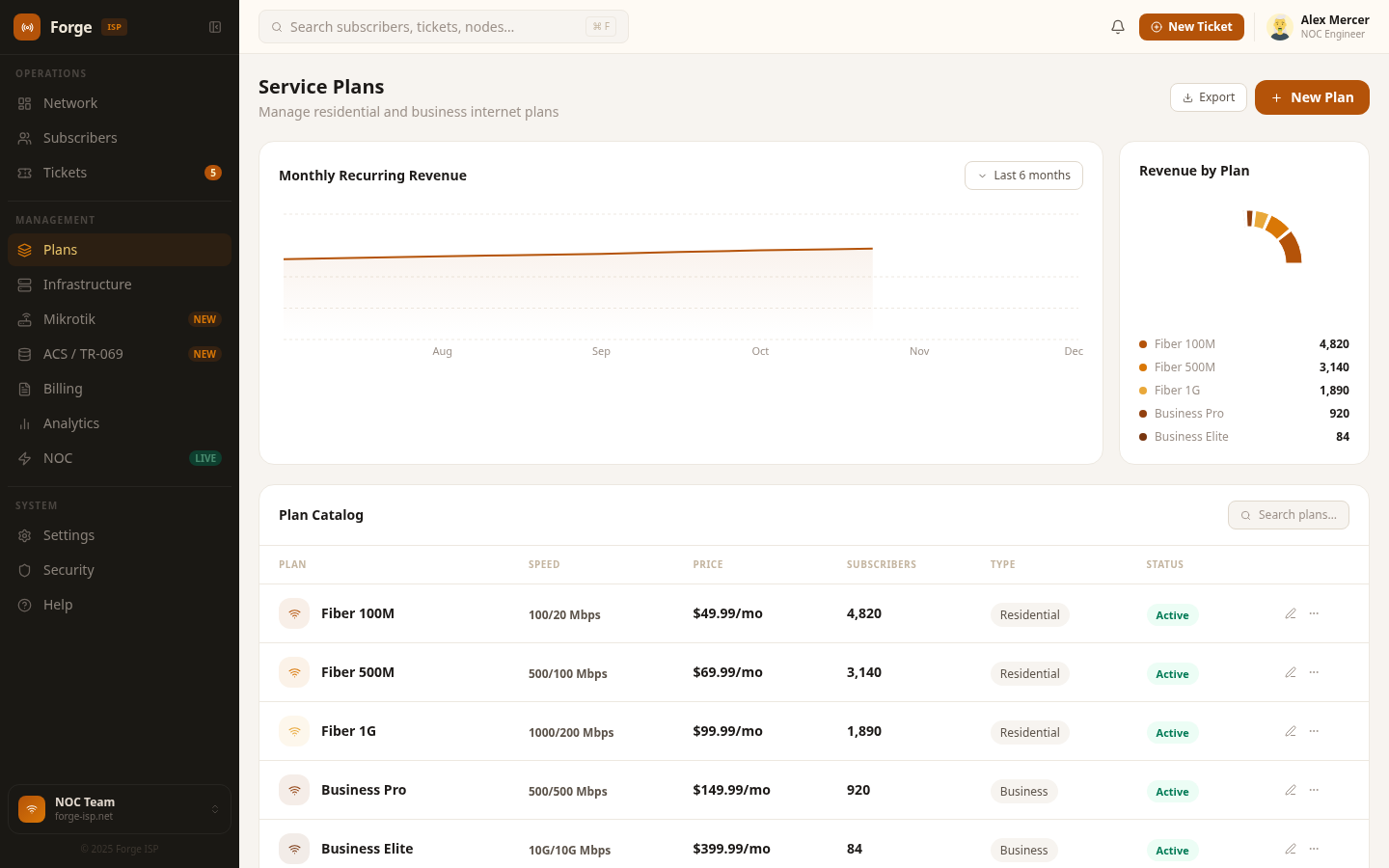Screen dimensions: 1389x868
Task: Click the Fiber 1G wifi plan icon
Action: [x=294, y=731]
